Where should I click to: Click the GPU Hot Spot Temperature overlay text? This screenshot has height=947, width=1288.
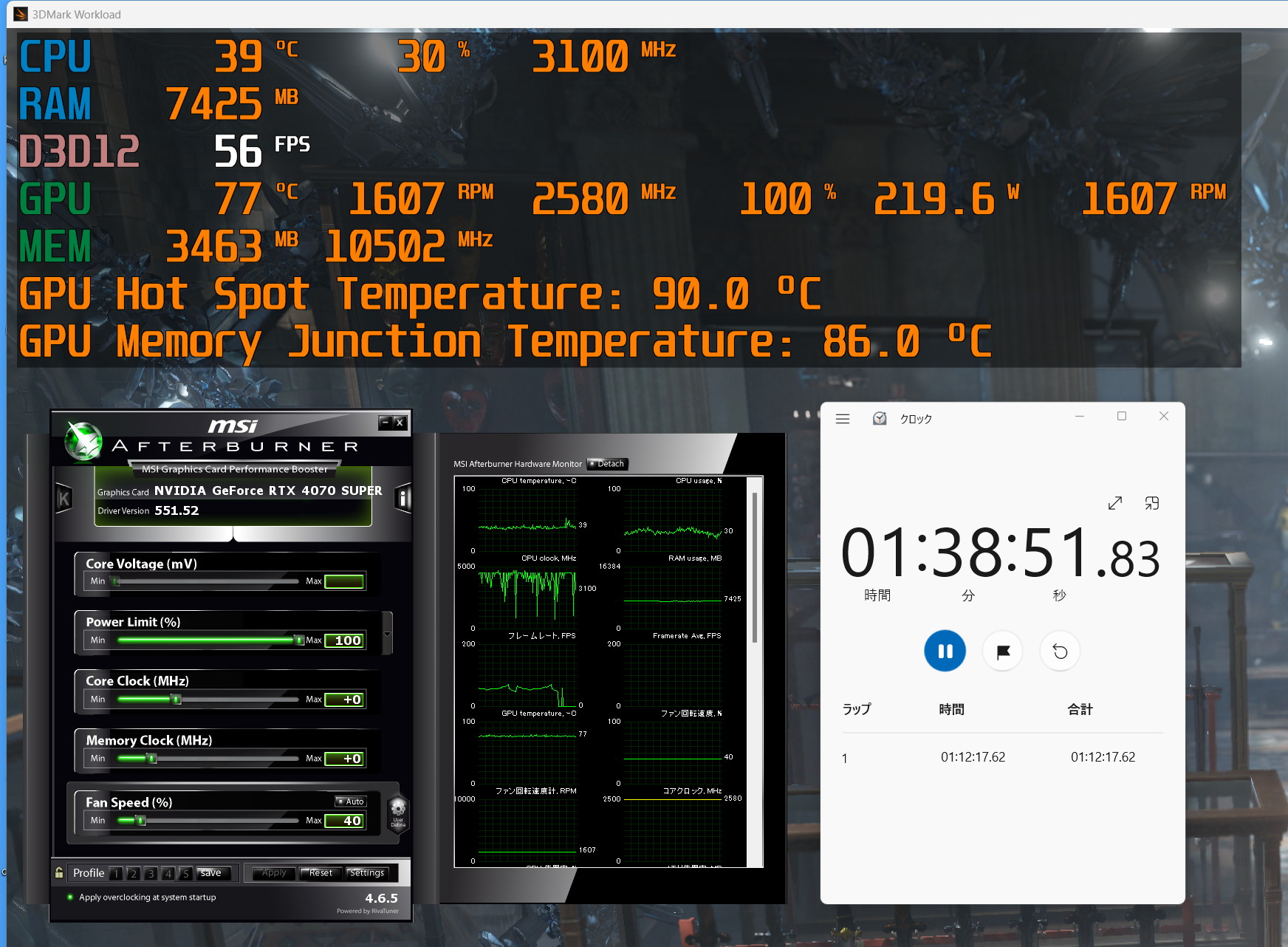pyautogui.click(x=420, y=295)
